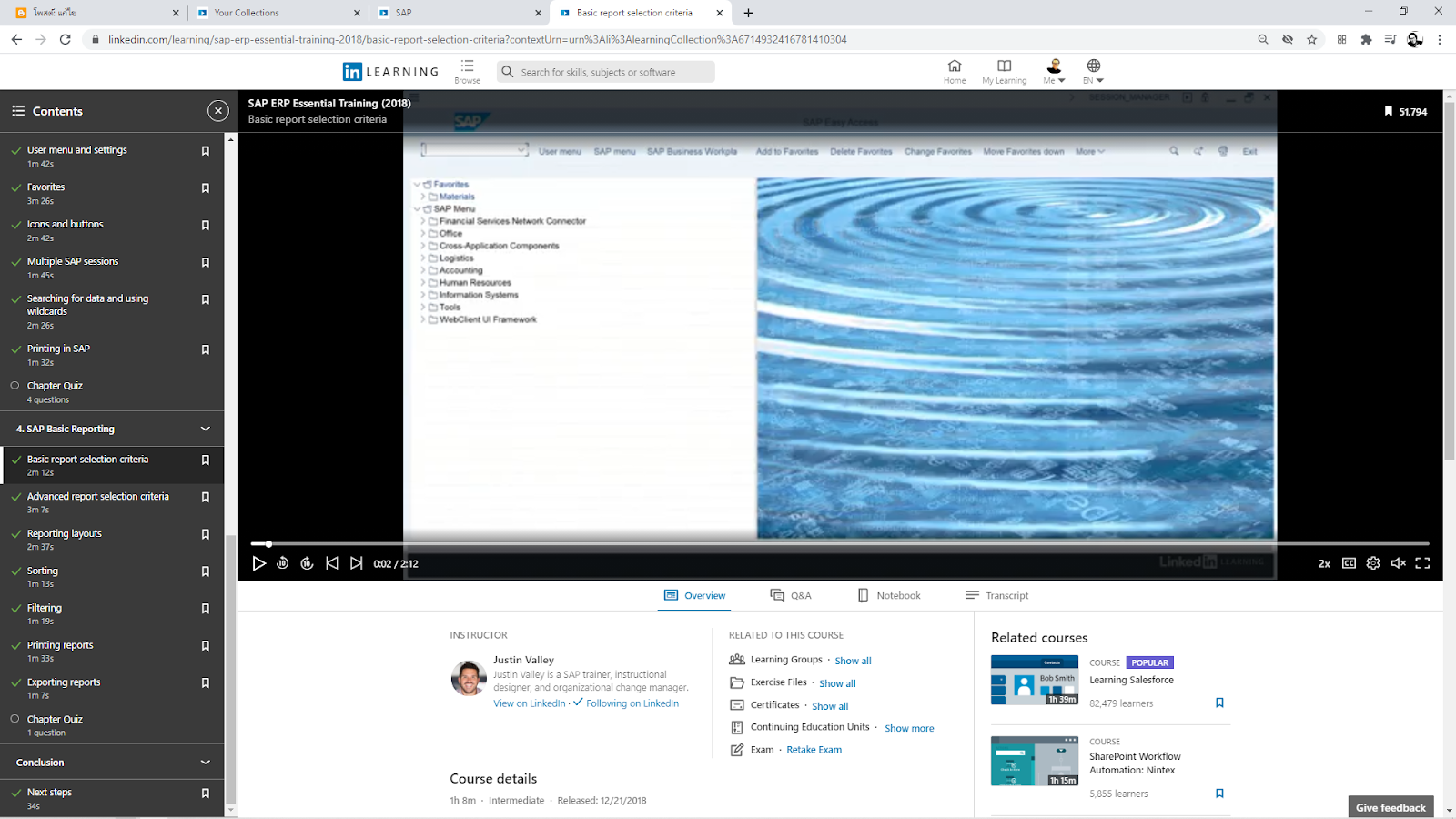The image size is (1456, 819).
Task: Enter fullscreen video mode
Action: 1423,563
